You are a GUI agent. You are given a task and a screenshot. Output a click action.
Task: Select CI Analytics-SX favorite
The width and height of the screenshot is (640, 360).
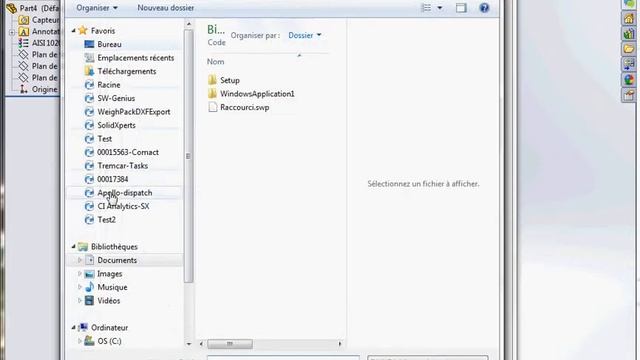123,206
